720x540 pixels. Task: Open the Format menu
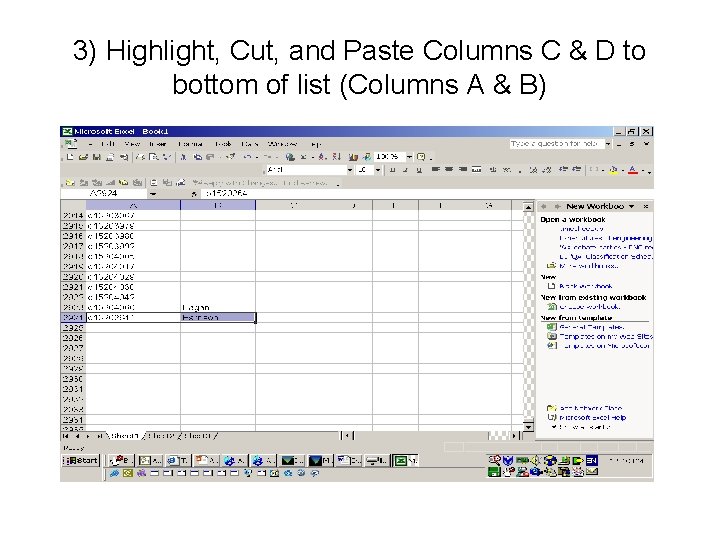click(x=191, y=144)
